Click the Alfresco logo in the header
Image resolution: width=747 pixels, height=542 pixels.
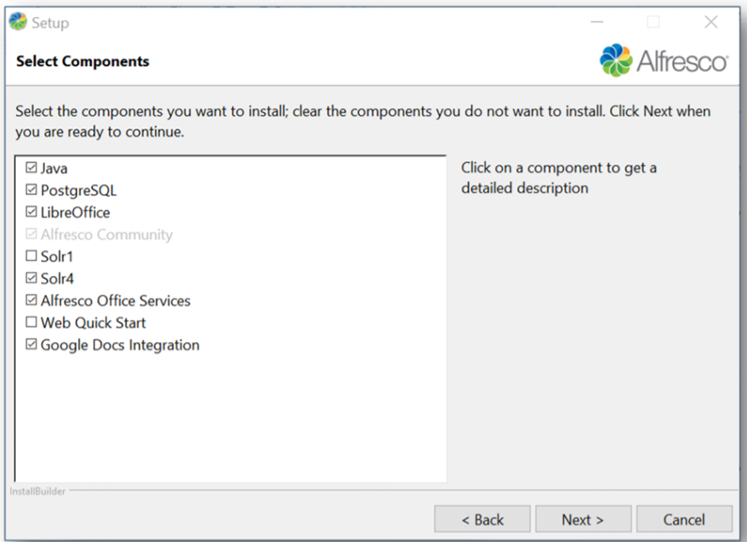click(663, 61)
